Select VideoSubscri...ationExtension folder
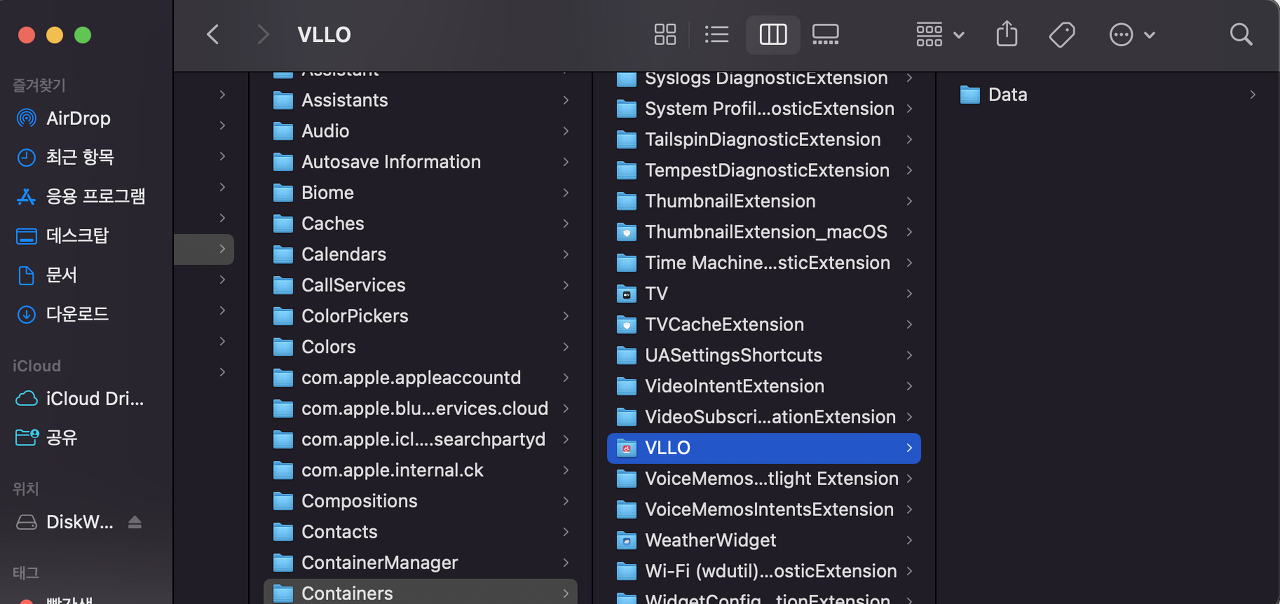 pyautogui.click(x=764, y=417)
